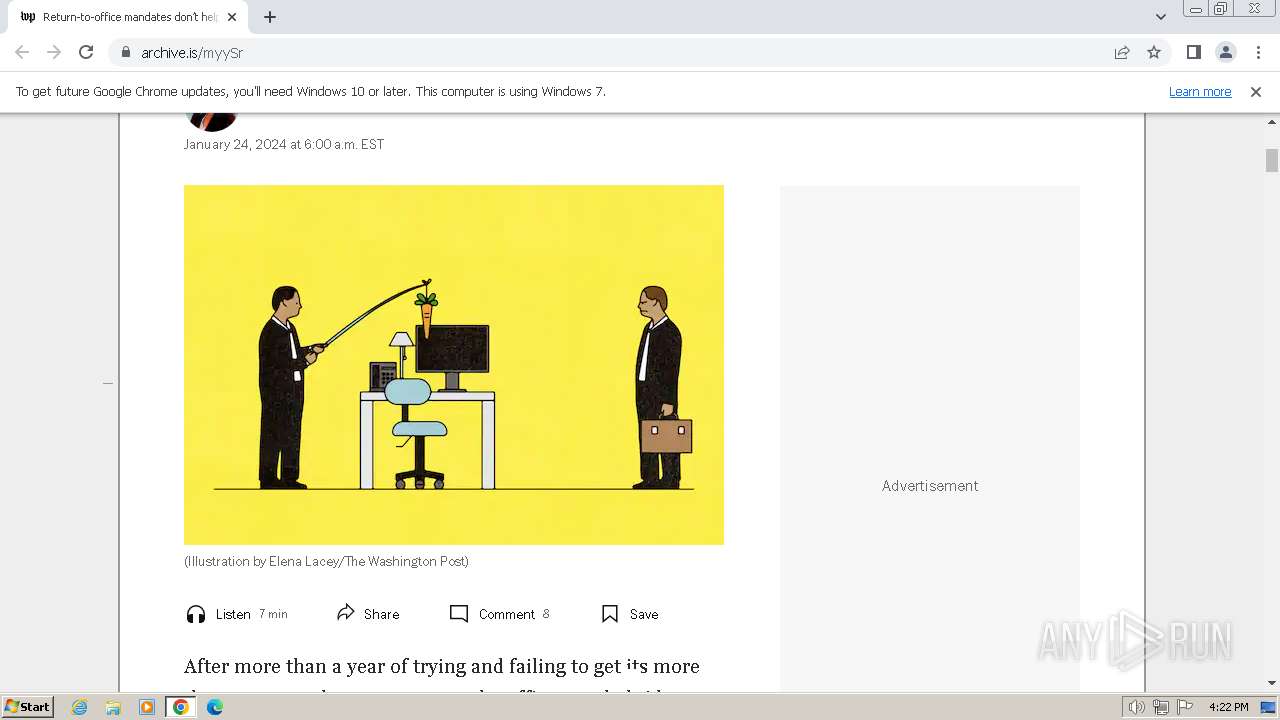Open a new tab with the plus button

[x=270, y=17]
